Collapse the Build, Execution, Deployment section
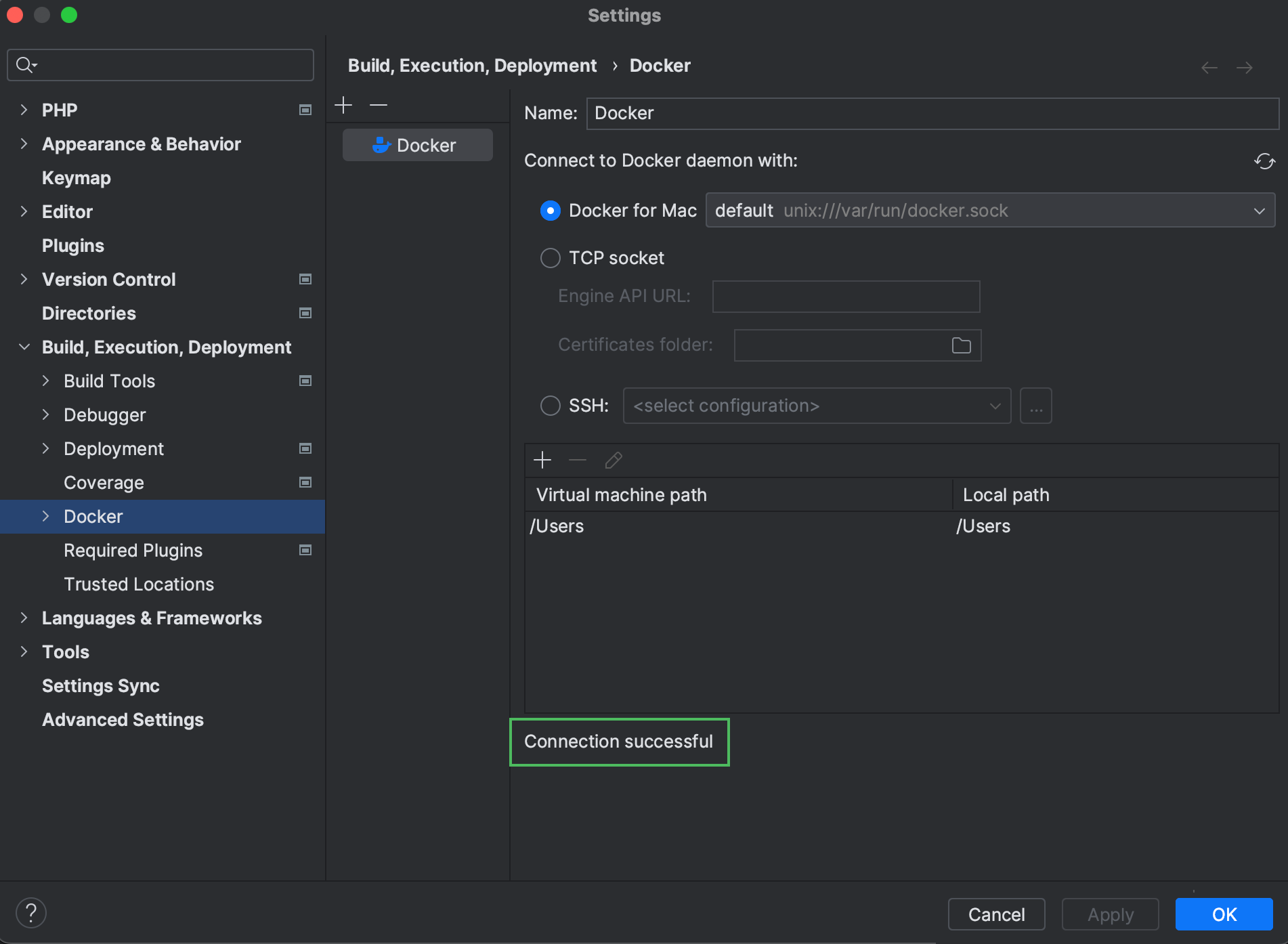 24,347
